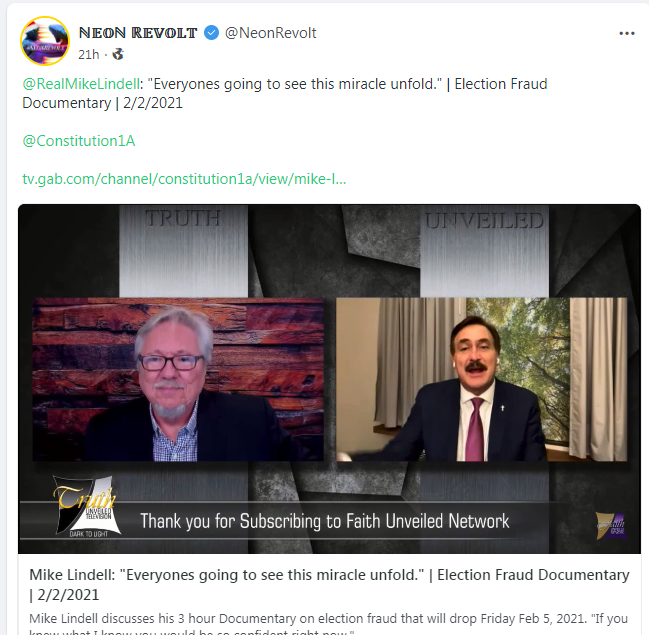Click the TRUTH panel in thumbnail

tap(183, 251)
